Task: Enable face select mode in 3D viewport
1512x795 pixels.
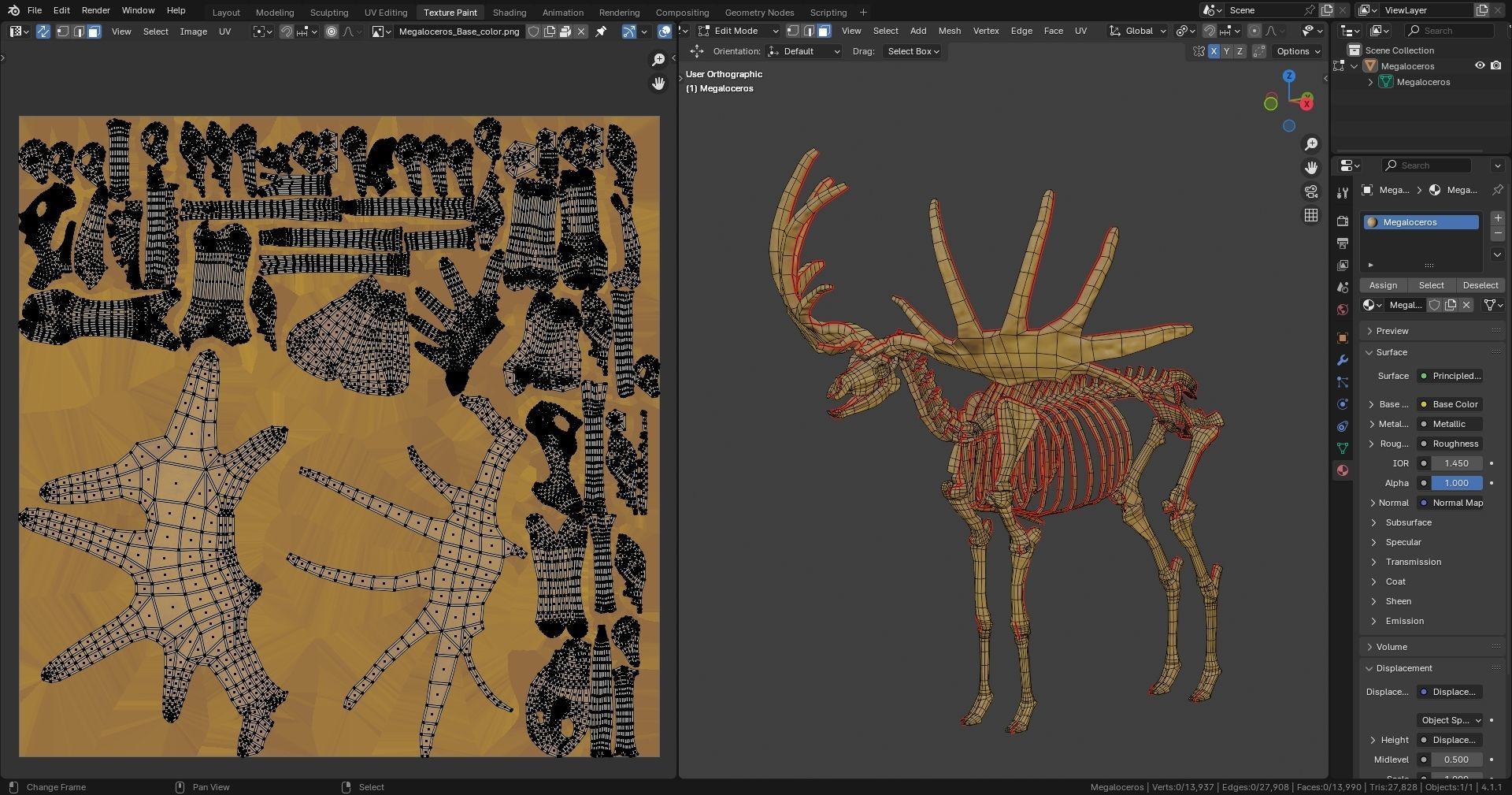Action: point(824,31)
